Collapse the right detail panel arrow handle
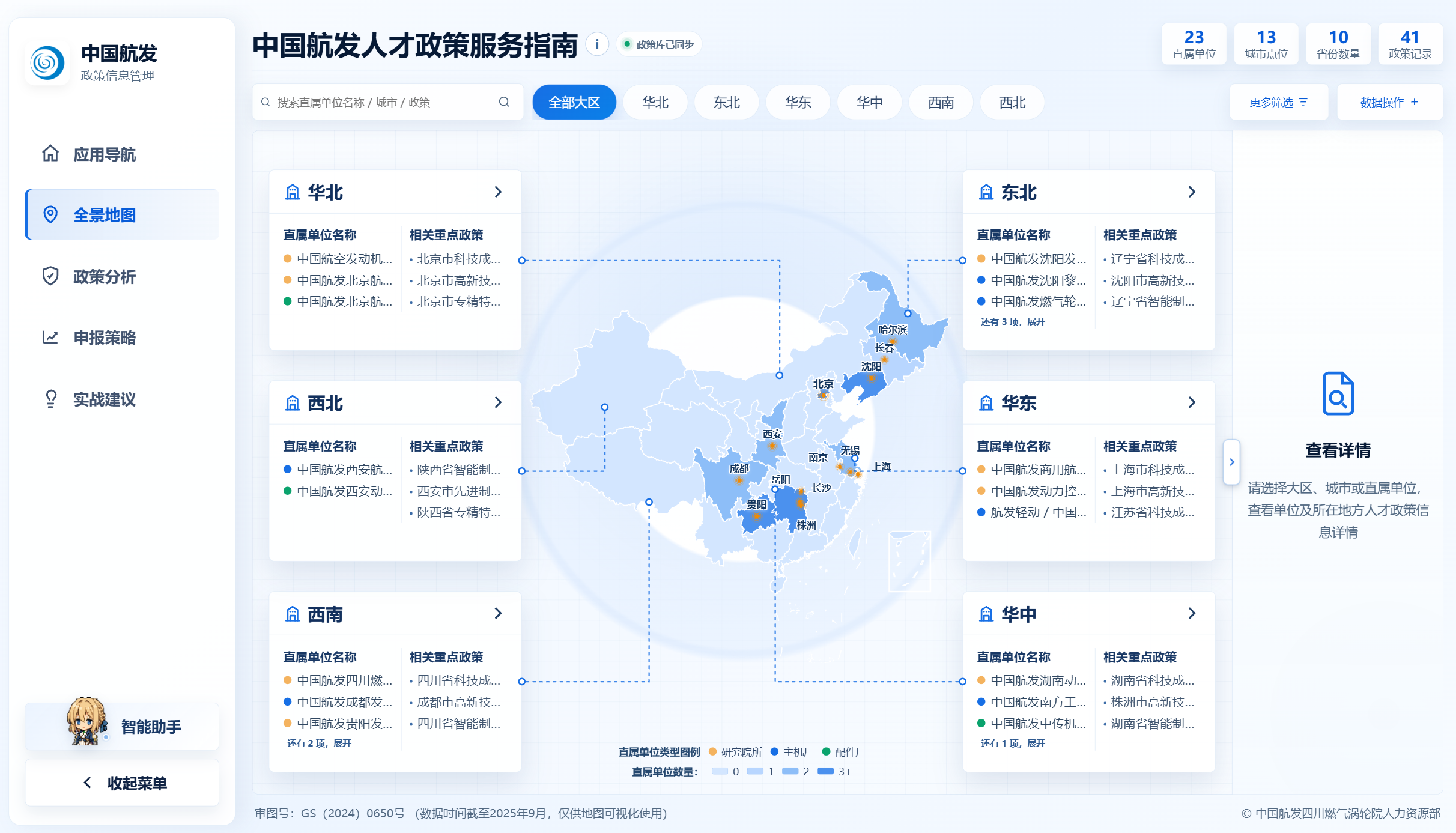The height and width of the screenshot is (833, 1456). (x=1231, y=462)
